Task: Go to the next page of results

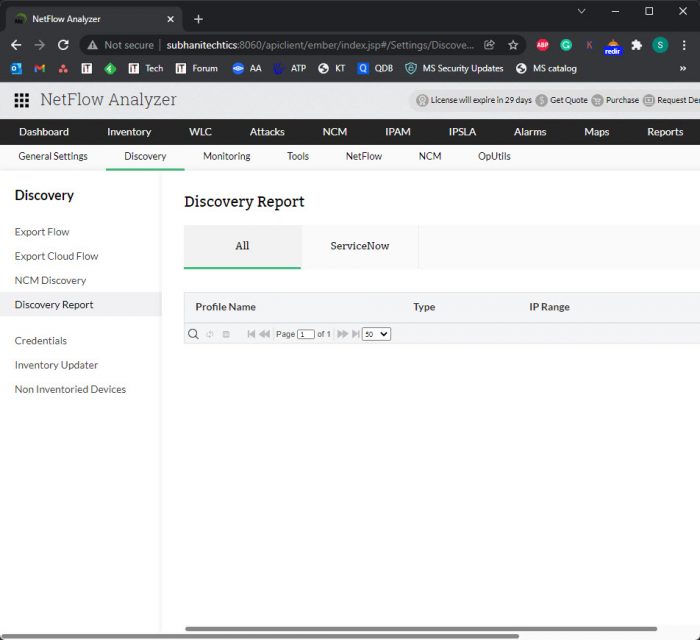Action: (342, 334)
